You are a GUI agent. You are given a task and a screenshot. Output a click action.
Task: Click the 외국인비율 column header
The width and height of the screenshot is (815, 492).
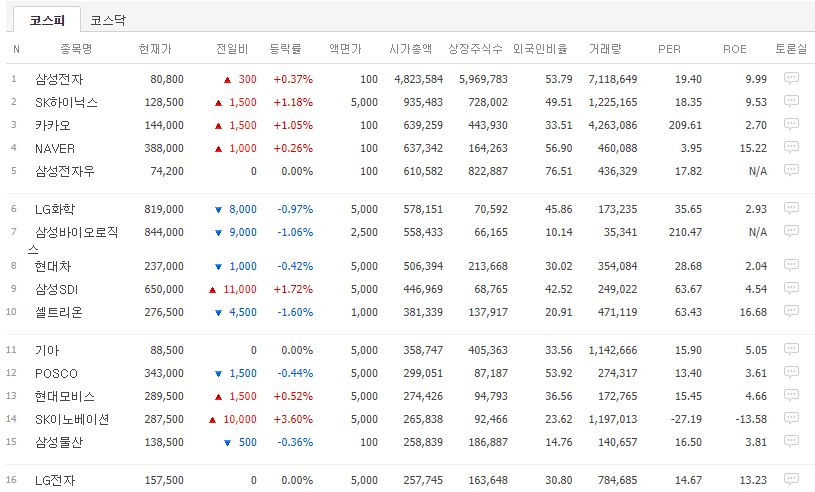point(540,49)
